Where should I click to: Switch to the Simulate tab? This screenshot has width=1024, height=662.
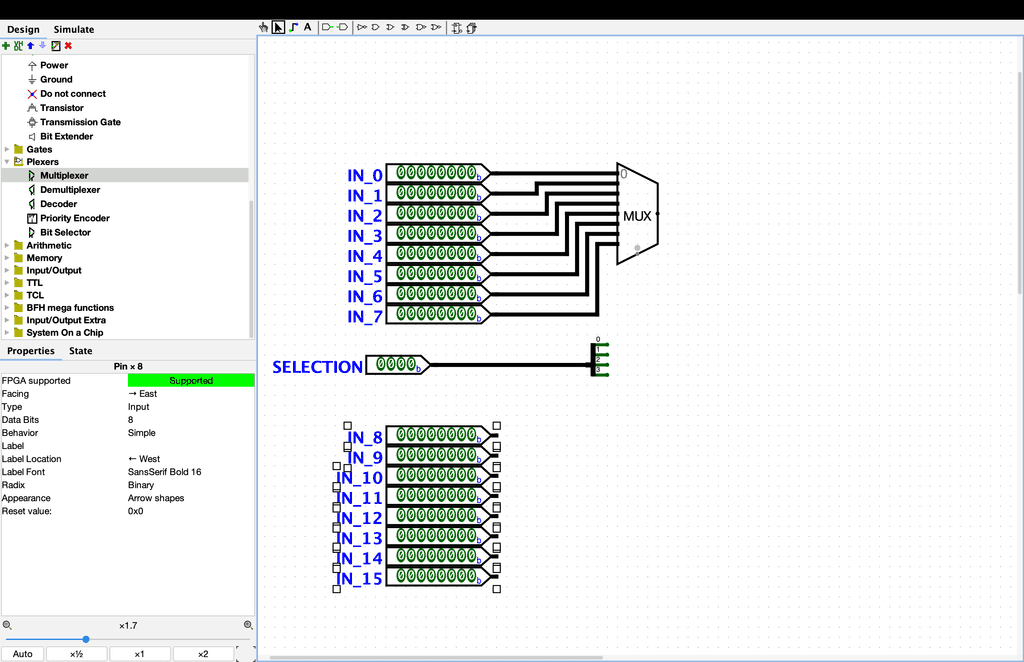(73, 30)
